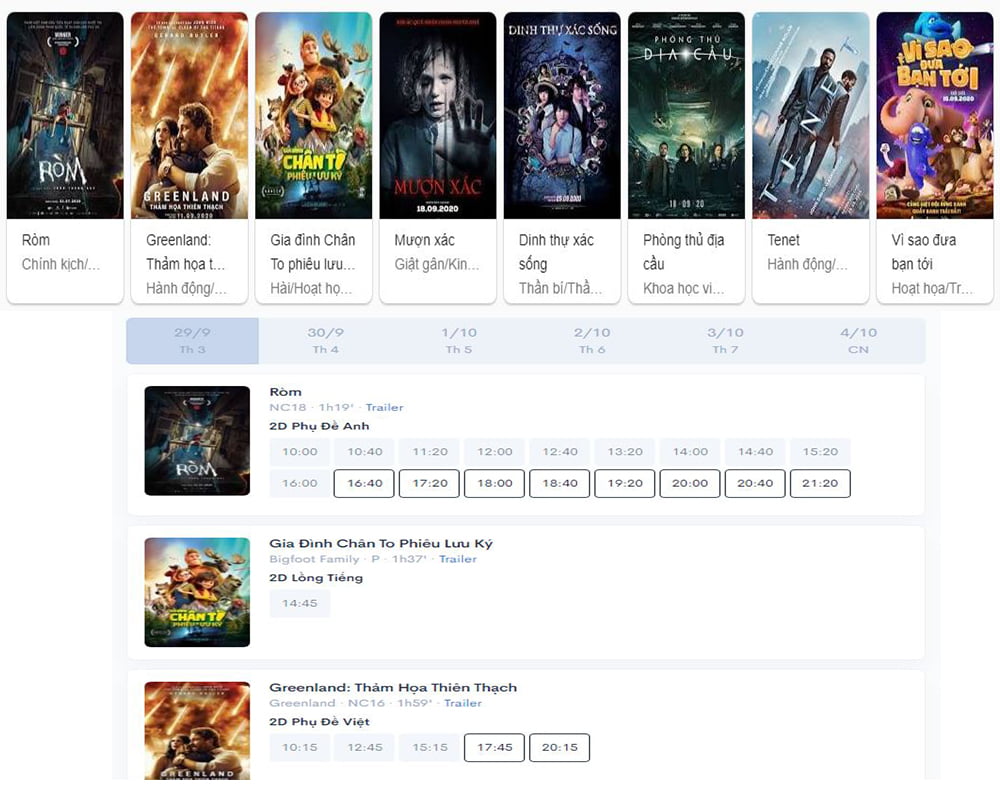
Task: Choose the 2/10 Th 6 date tab
Action: click(x=592, y=340)
